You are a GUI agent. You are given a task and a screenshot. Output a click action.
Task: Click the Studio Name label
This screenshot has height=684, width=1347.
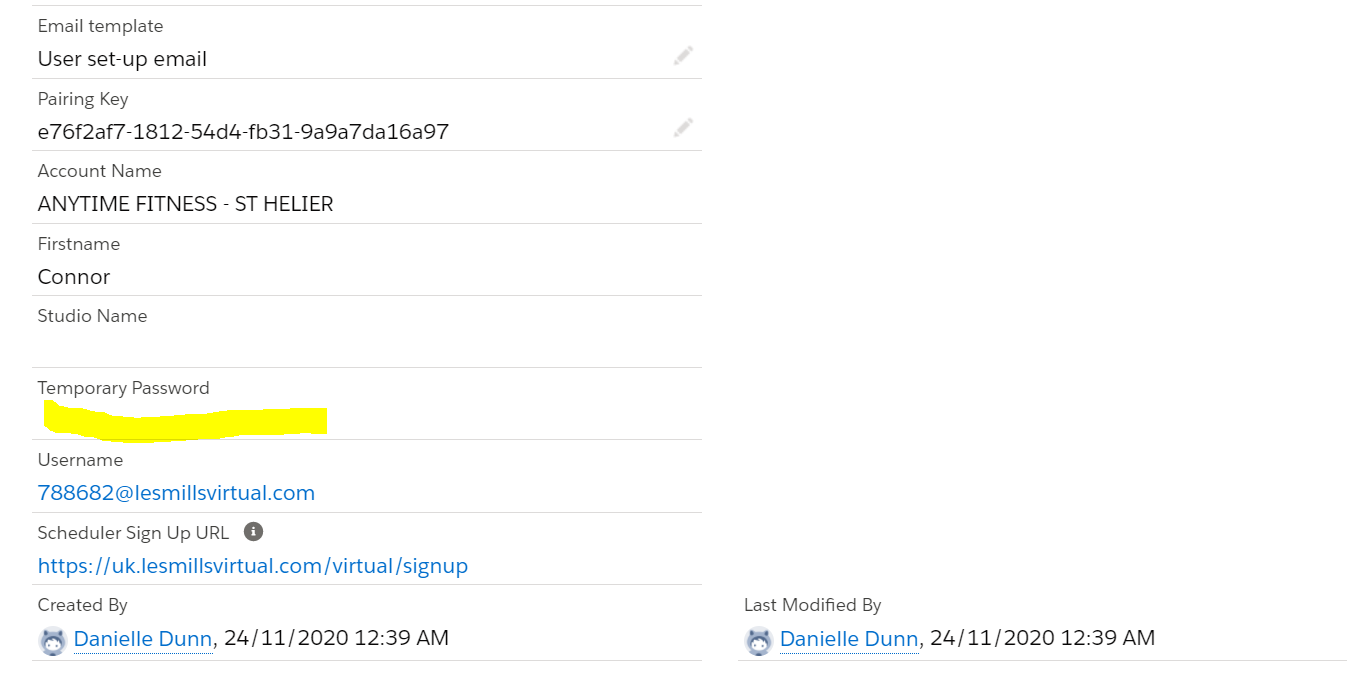tap(92, 316)
